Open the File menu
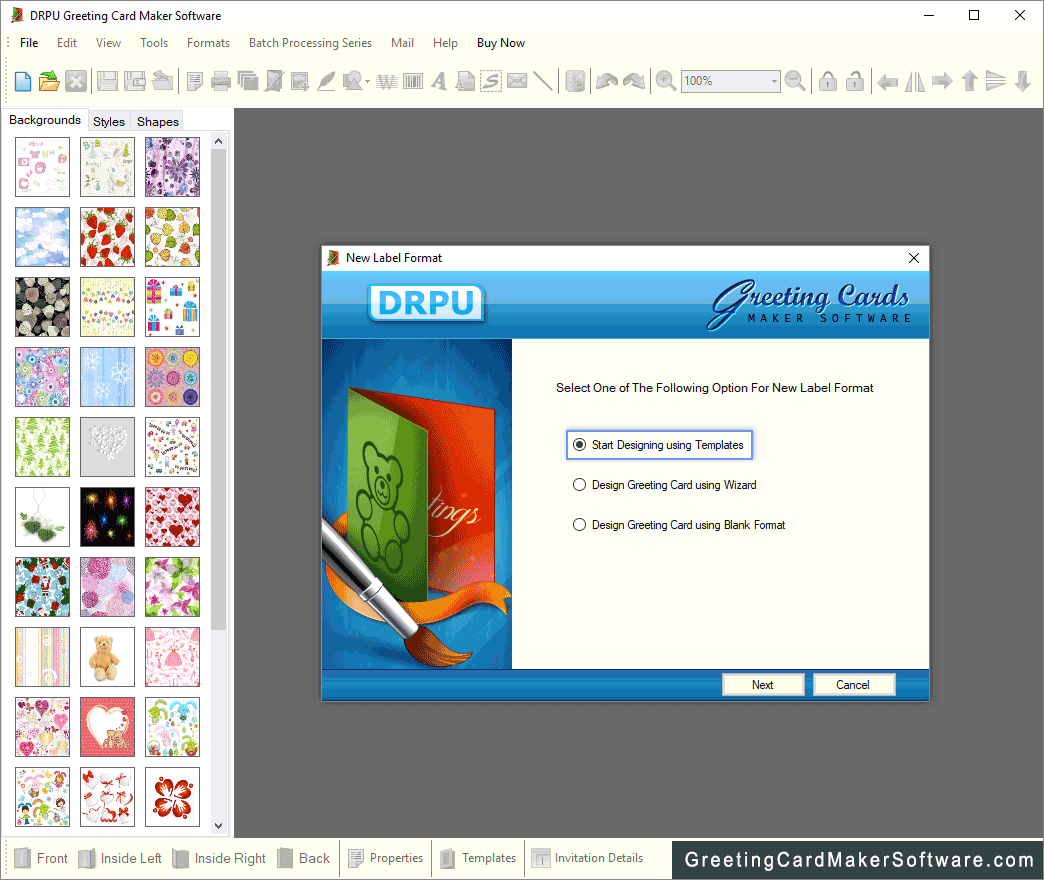 click(29, 43)
